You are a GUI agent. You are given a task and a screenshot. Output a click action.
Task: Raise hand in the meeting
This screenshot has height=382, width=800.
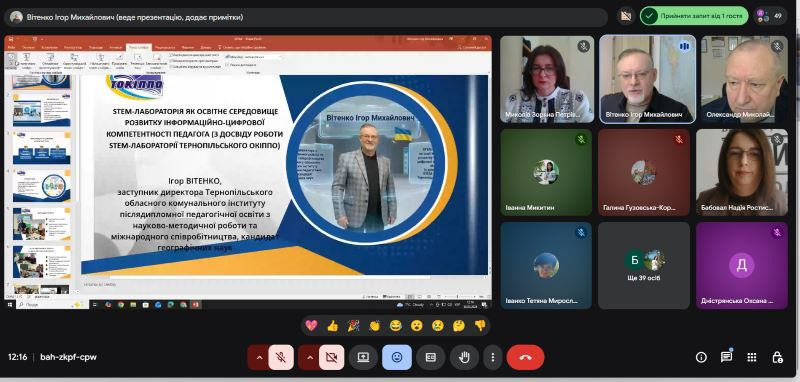tap(464, 358)
